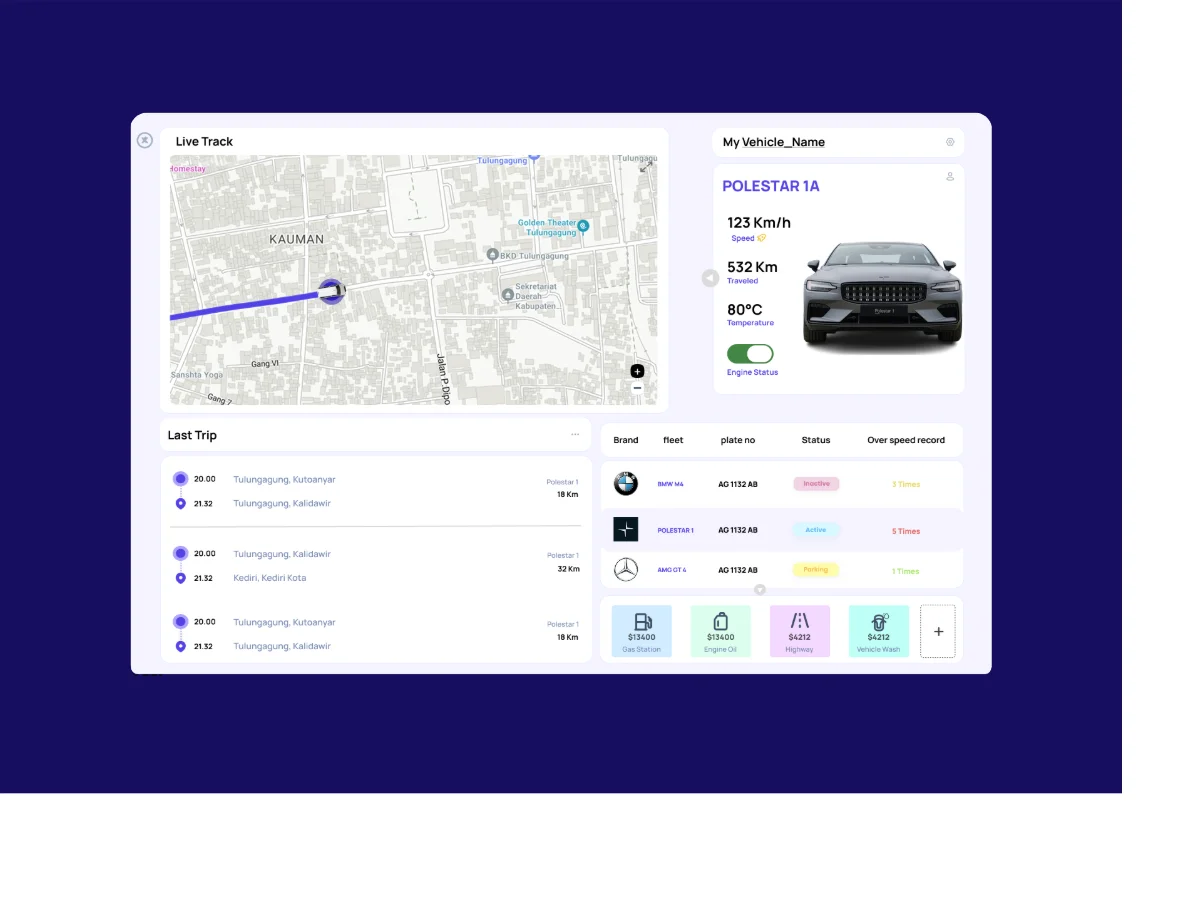Viewport: 1200px width, 900px height.
Task: Open settings gear next to My Vehicle_Name
Action: pos(950,142)
